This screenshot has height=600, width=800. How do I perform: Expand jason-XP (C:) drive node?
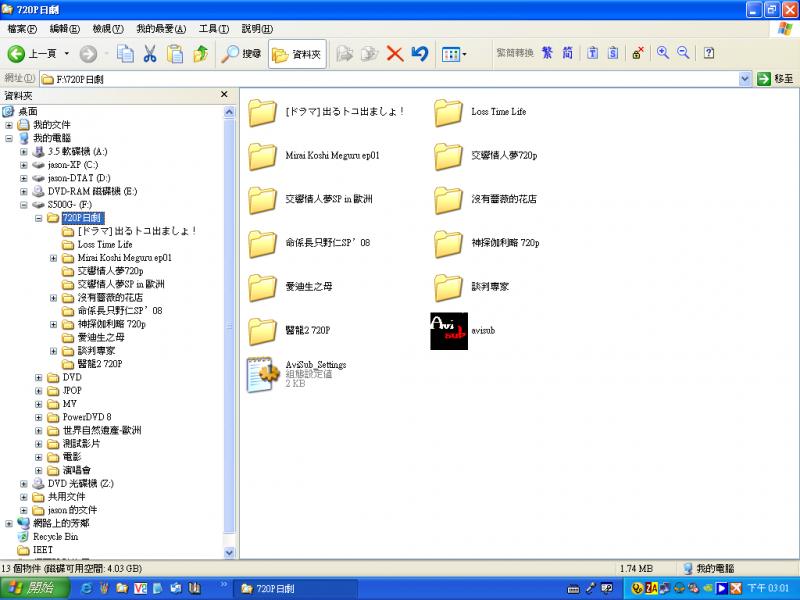[x=23, y=165]
